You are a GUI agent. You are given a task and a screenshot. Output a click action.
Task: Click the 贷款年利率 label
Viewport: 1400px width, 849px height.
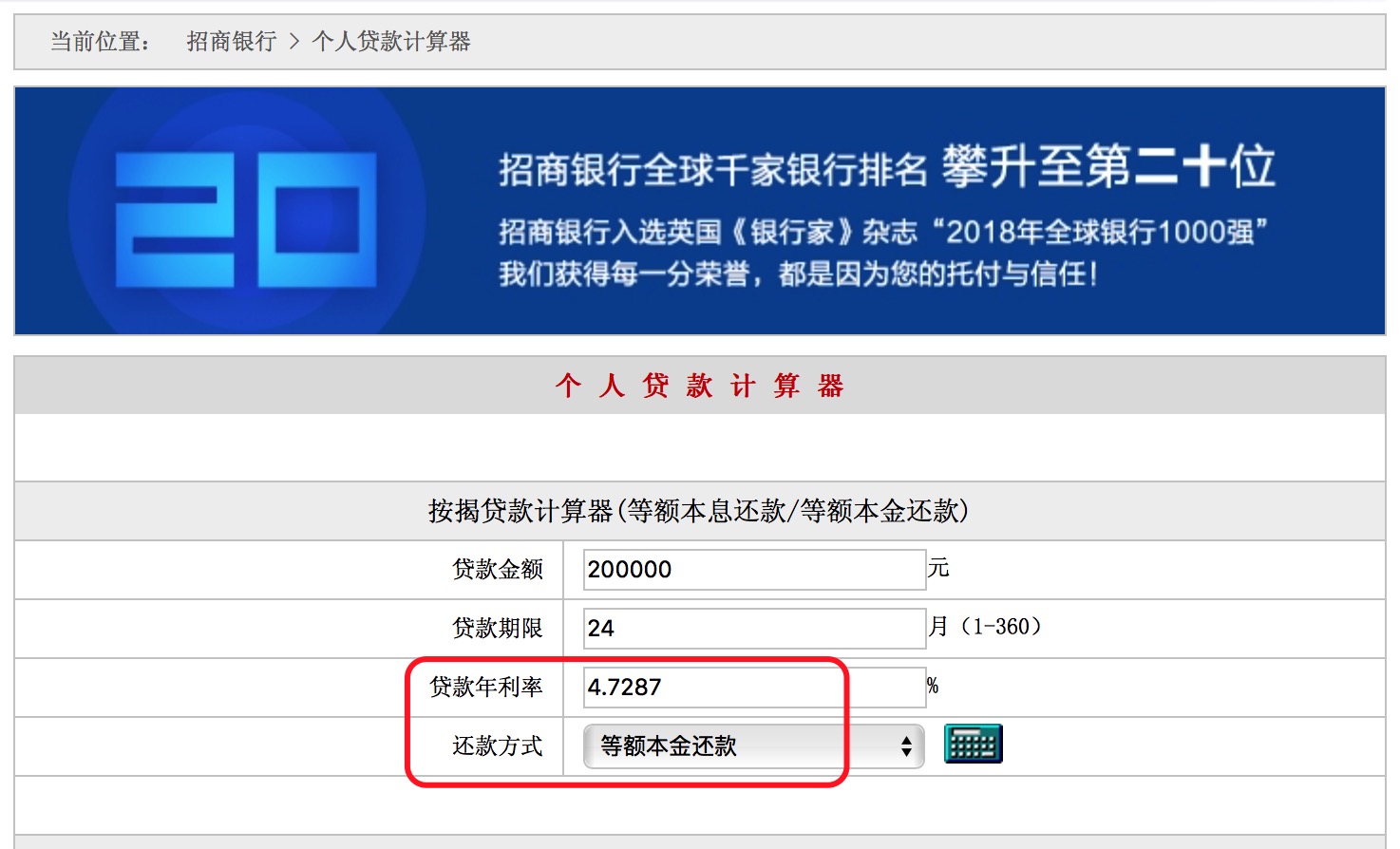486,688
